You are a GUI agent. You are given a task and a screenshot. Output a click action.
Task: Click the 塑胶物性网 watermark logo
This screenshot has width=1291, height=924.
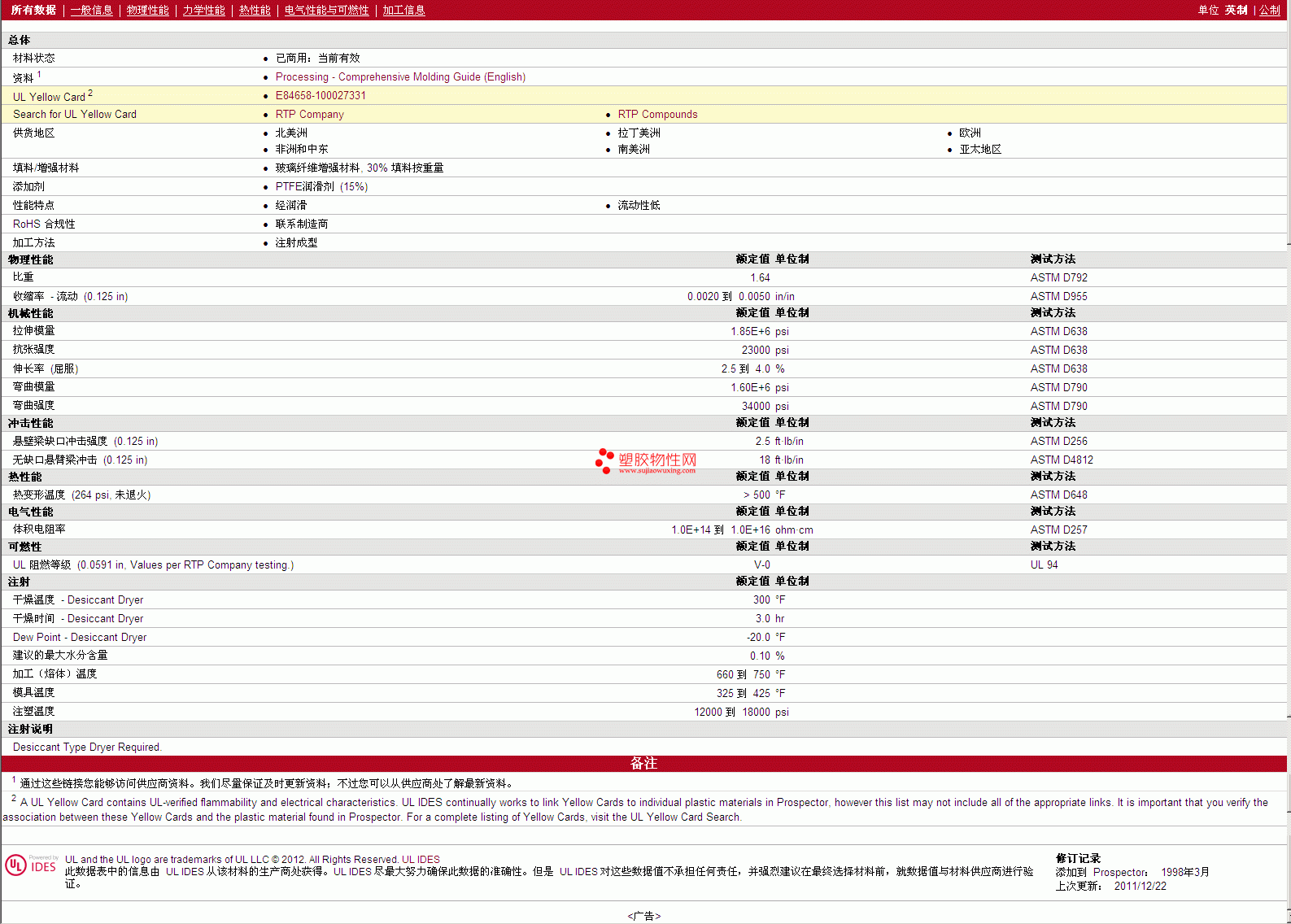click(646, 461)
